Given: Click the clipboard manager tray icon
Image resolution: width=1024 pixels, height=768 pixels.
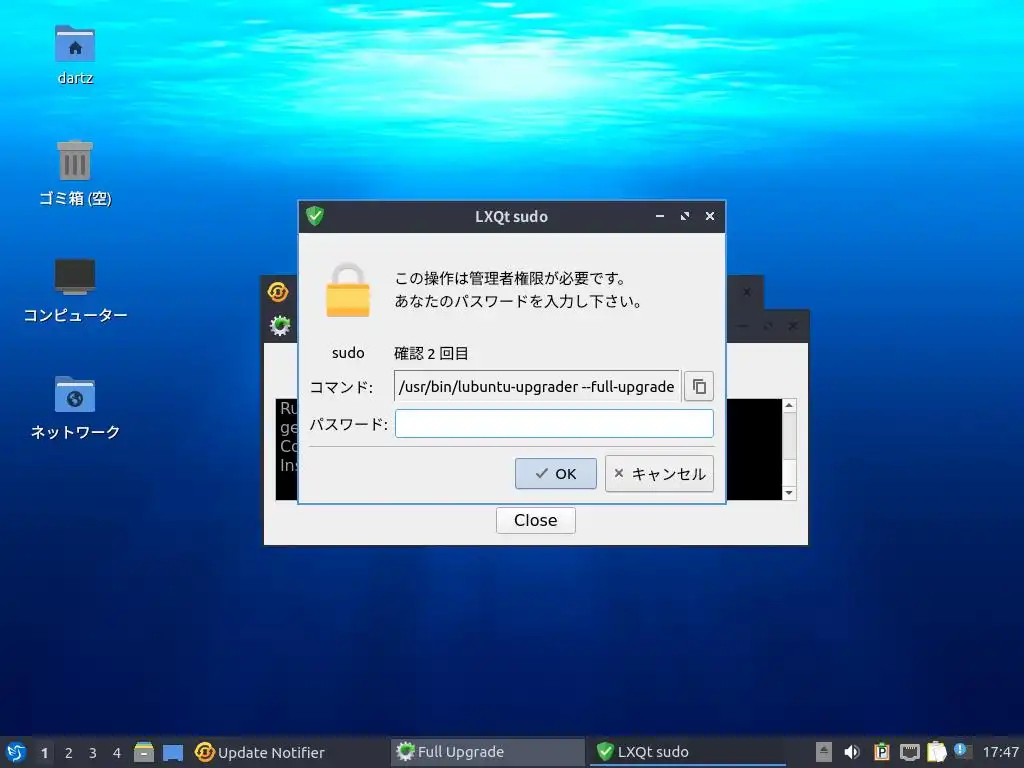Looking at the screenshot, I should click(x=881, y=752).
